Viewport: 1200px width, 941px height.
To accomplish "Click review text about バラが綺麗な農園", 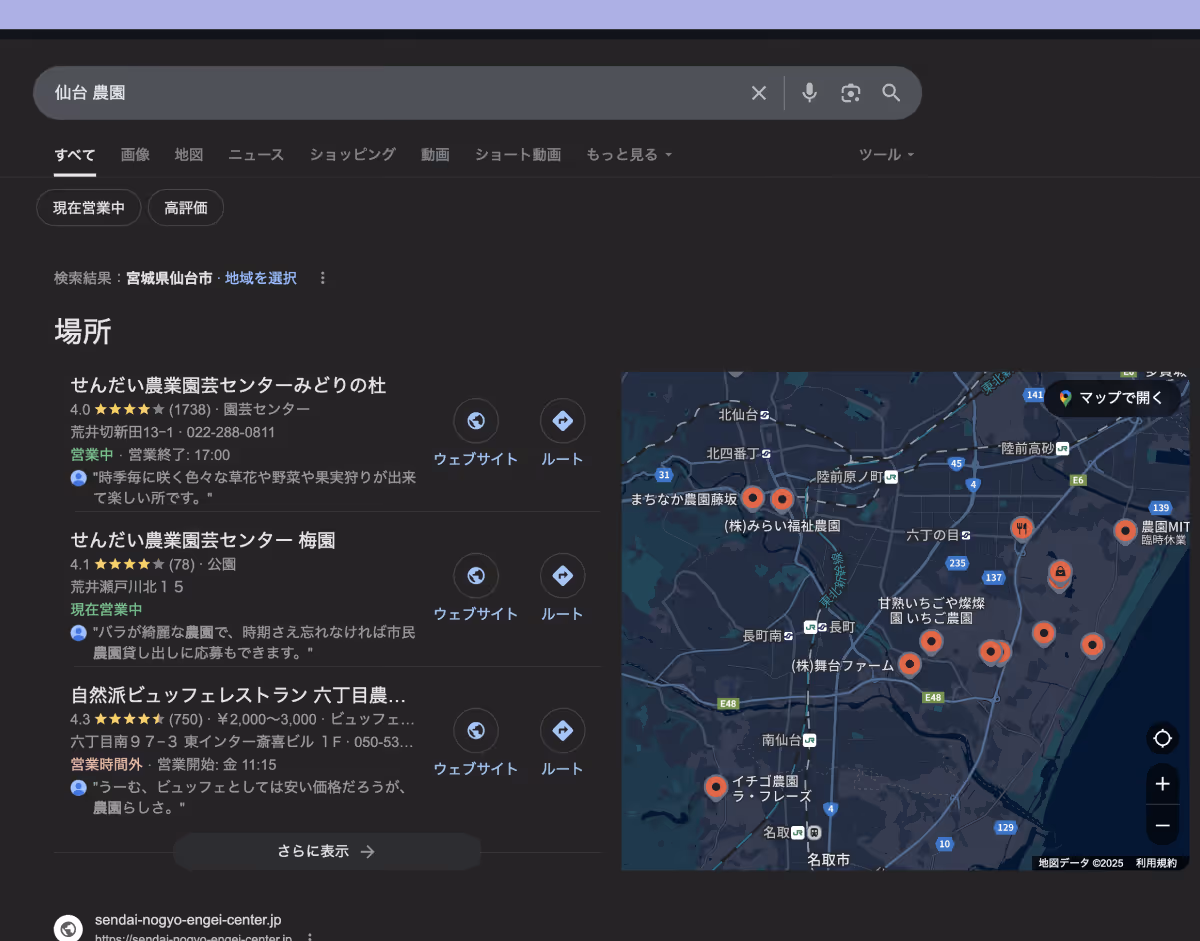I will (254, 642).
